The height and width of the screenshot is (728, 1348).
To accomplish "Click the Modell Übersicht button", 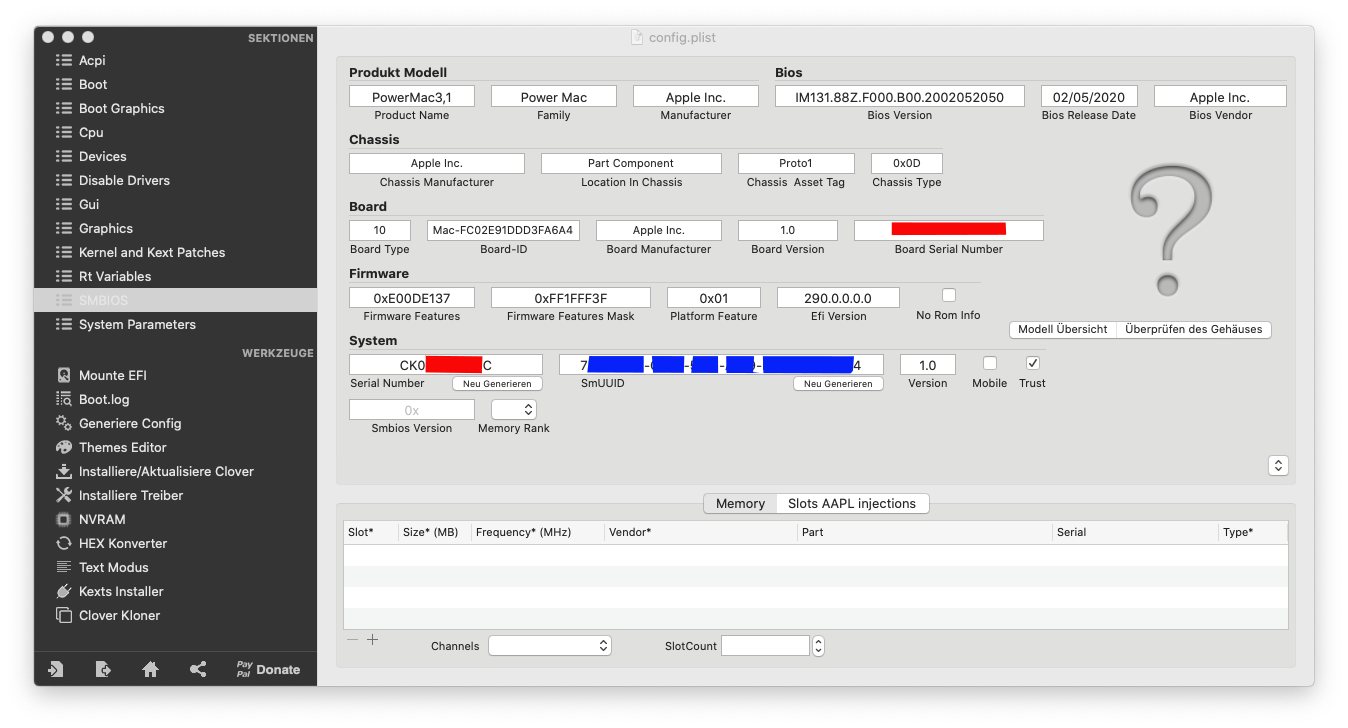I will (1063, 329).
